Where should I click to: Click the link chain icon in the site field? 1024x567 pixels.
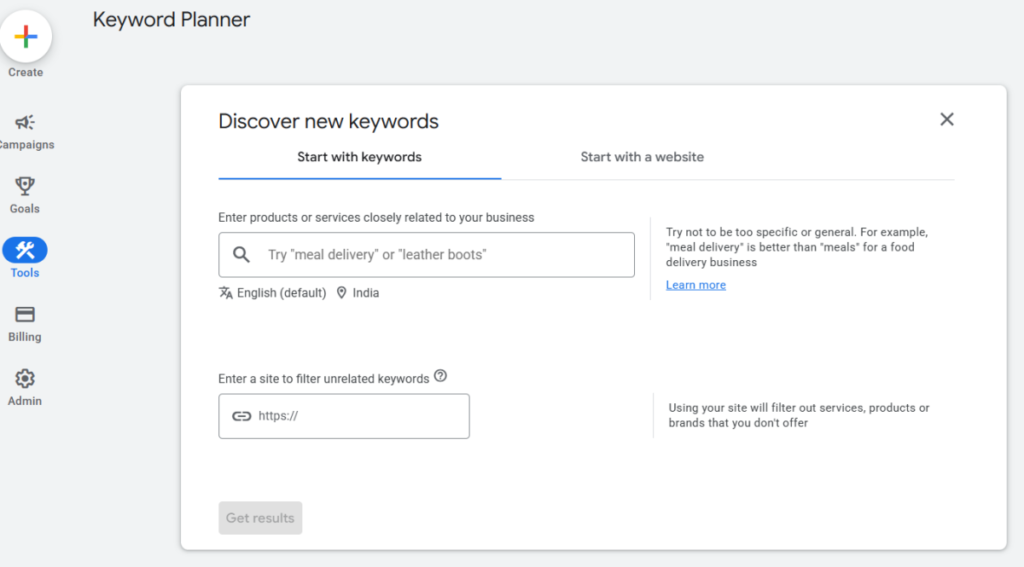pos(242,416)
